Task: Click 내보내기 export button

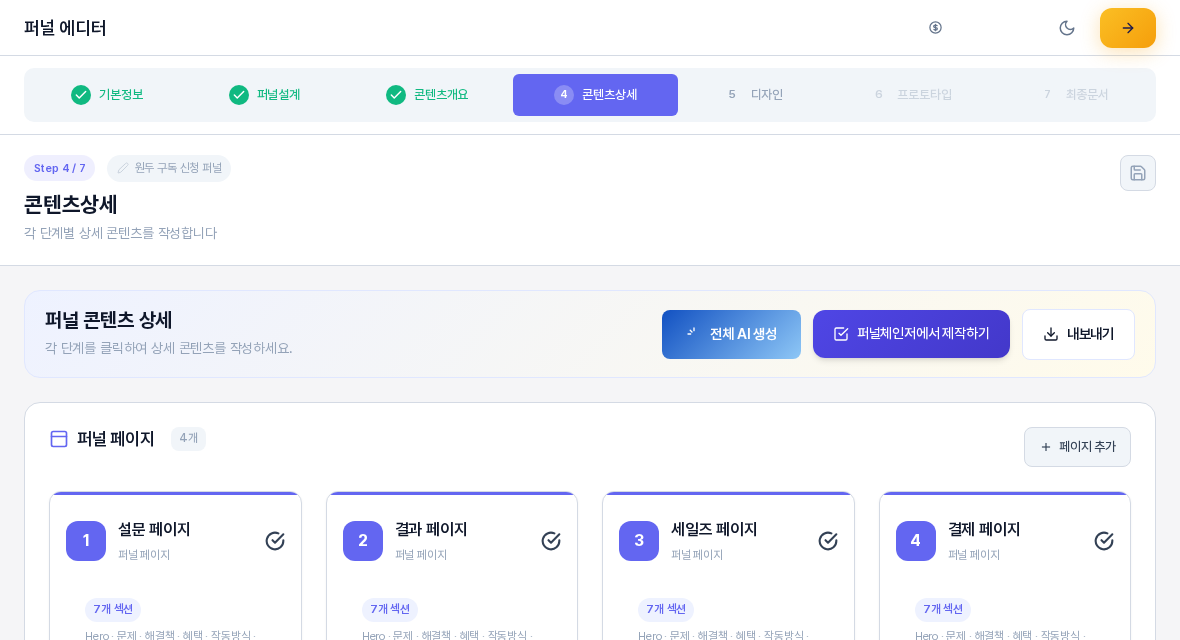Action: (x=1078, y=334)
